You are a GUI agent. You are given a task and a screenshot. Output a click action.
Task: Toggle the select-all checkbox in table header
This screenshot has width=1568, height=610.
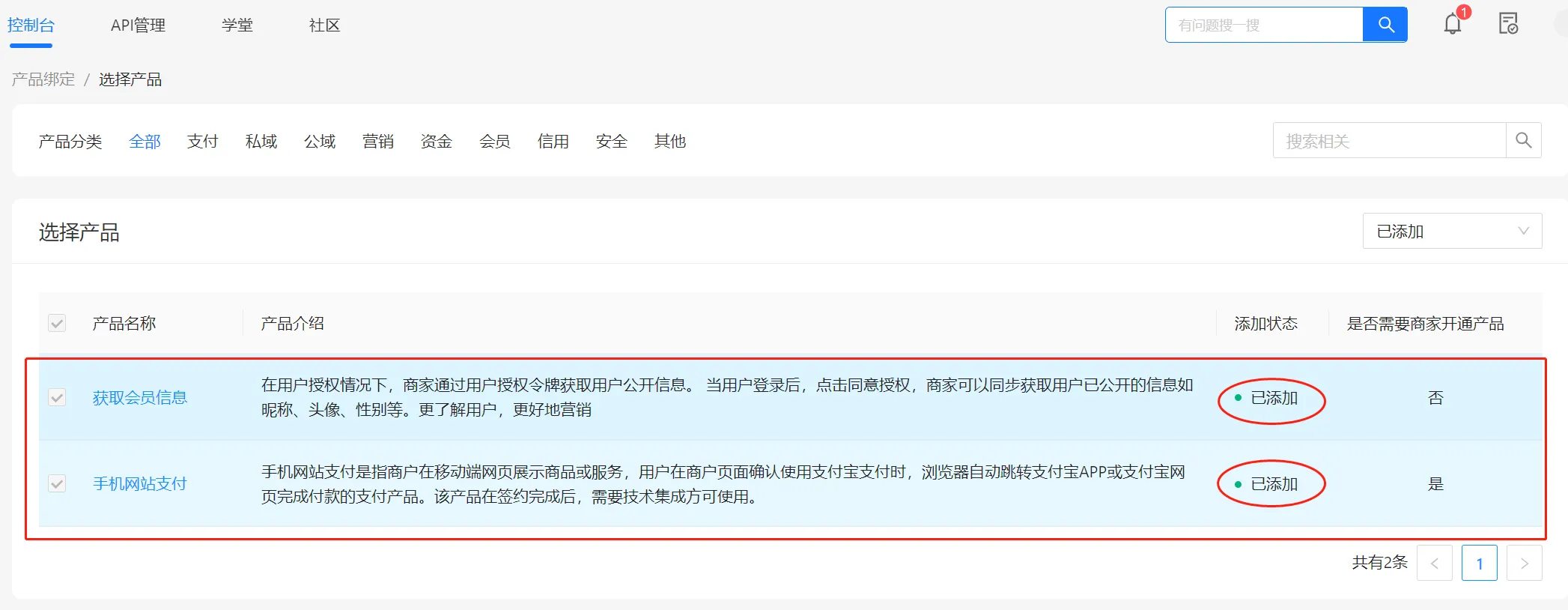(57, 323)
